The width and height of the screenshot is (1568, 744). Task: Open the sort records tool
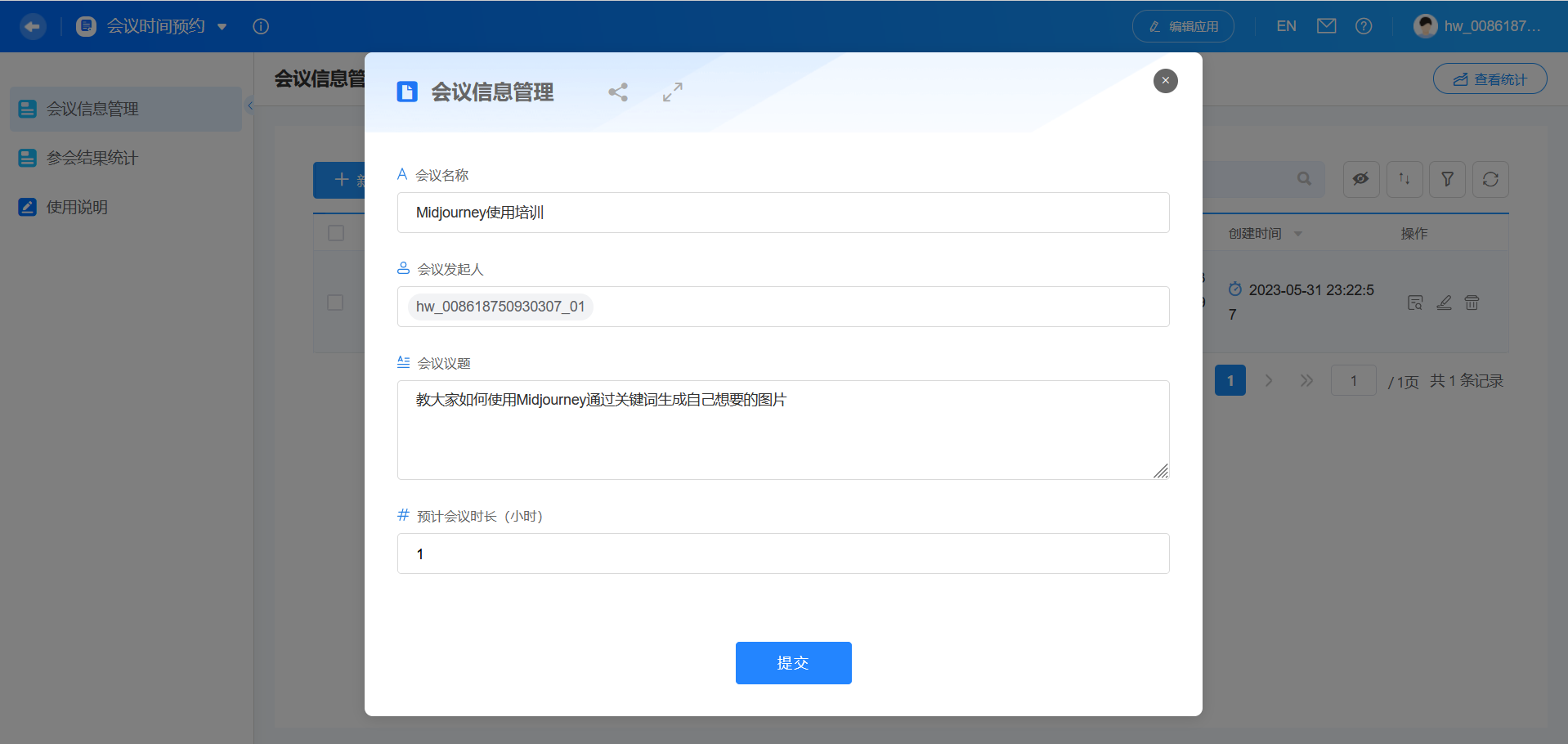pos(1404,179)
